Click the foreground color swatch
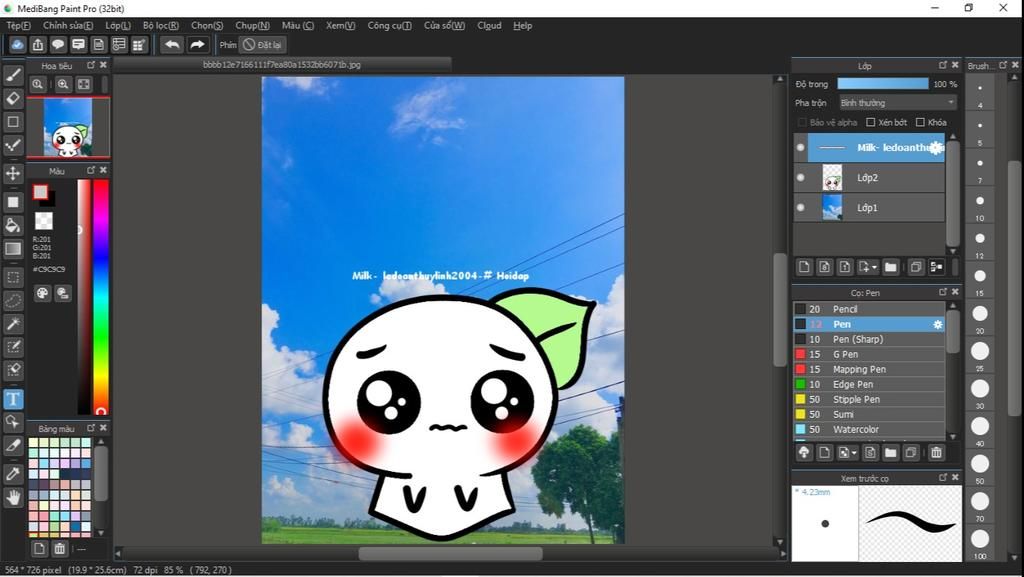 tap(40, 192)
